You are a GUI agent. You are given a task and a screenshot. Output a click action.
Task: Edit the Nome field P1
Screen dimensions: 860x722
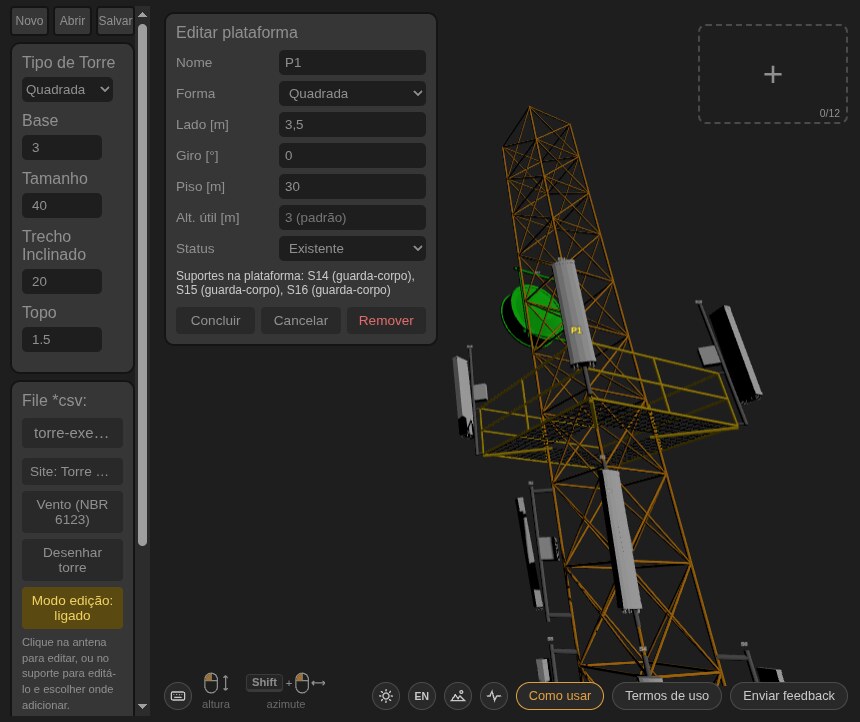(x=352, y=63)
